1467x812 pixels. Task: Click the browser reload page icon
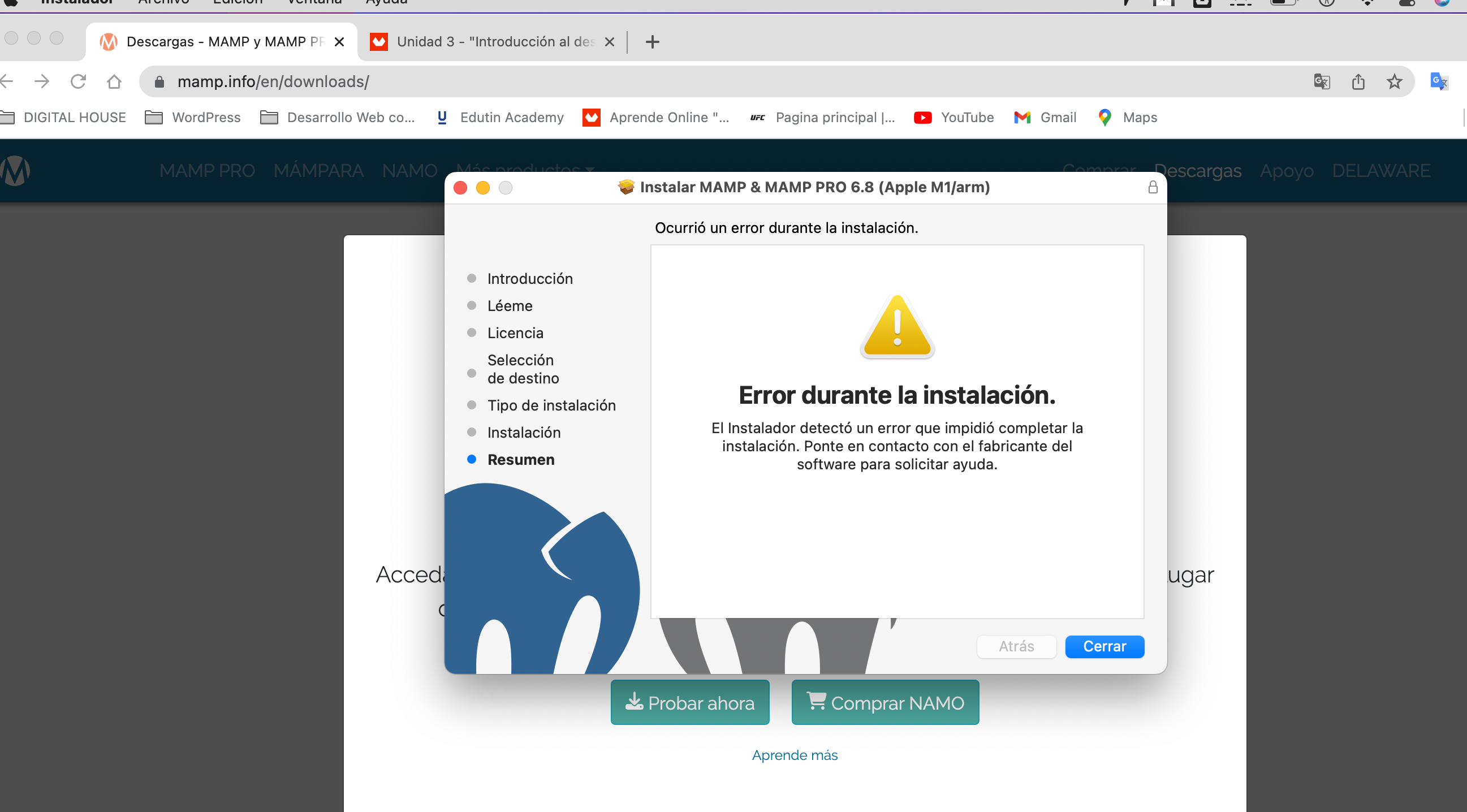coord(78,81)
